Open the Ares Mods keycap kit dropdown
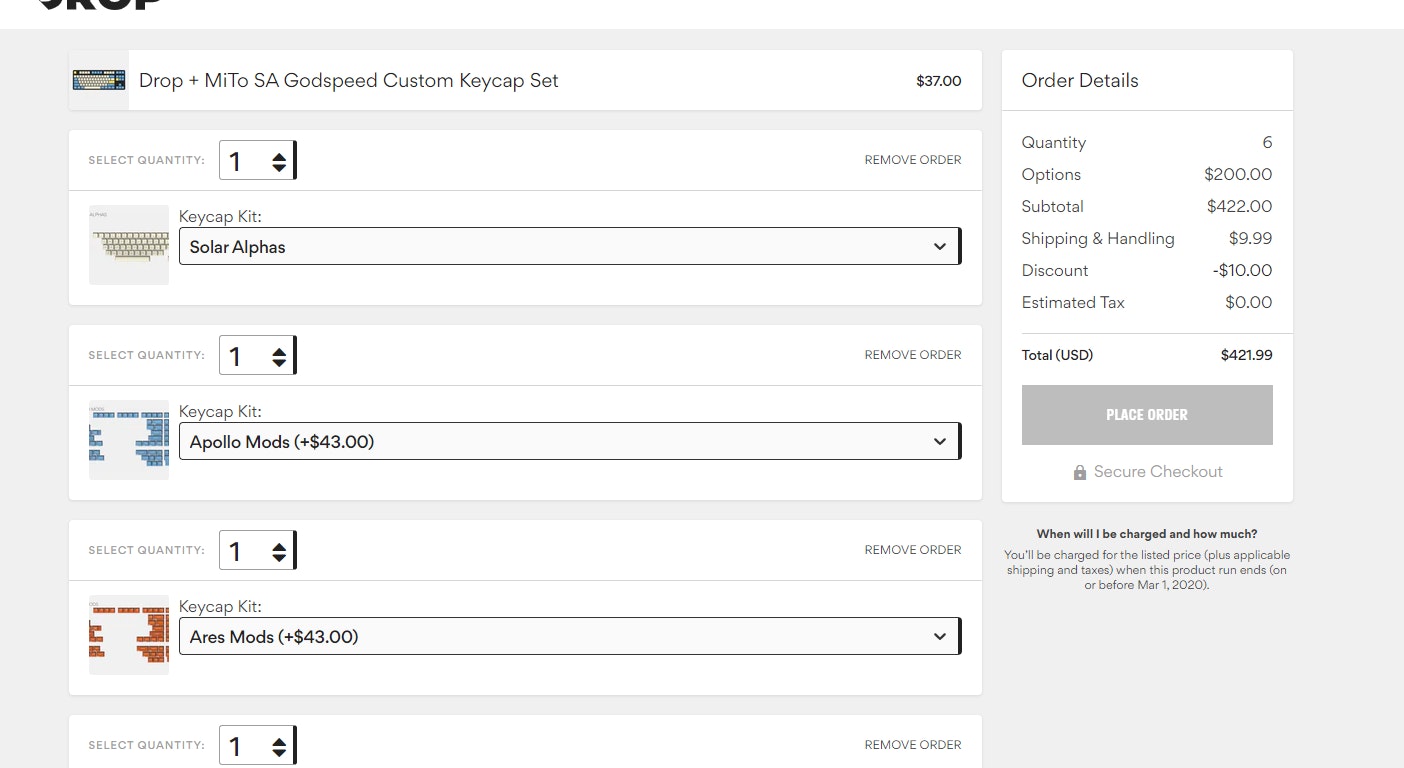The width and height of the screenshot is (1404, 768). [569, 636]
